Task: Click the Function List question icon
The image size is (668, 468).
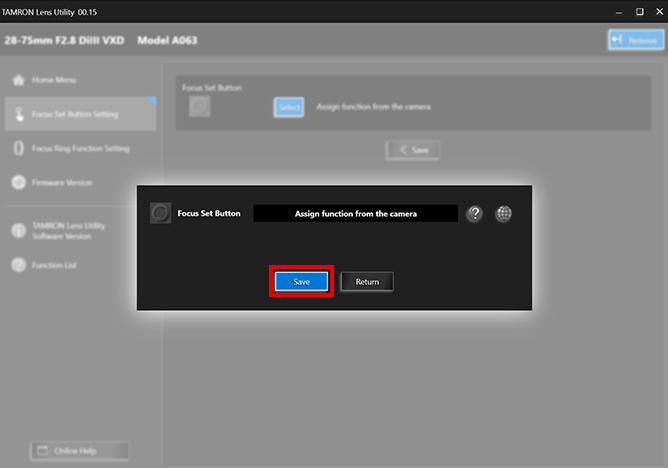Action: [18, 265]
